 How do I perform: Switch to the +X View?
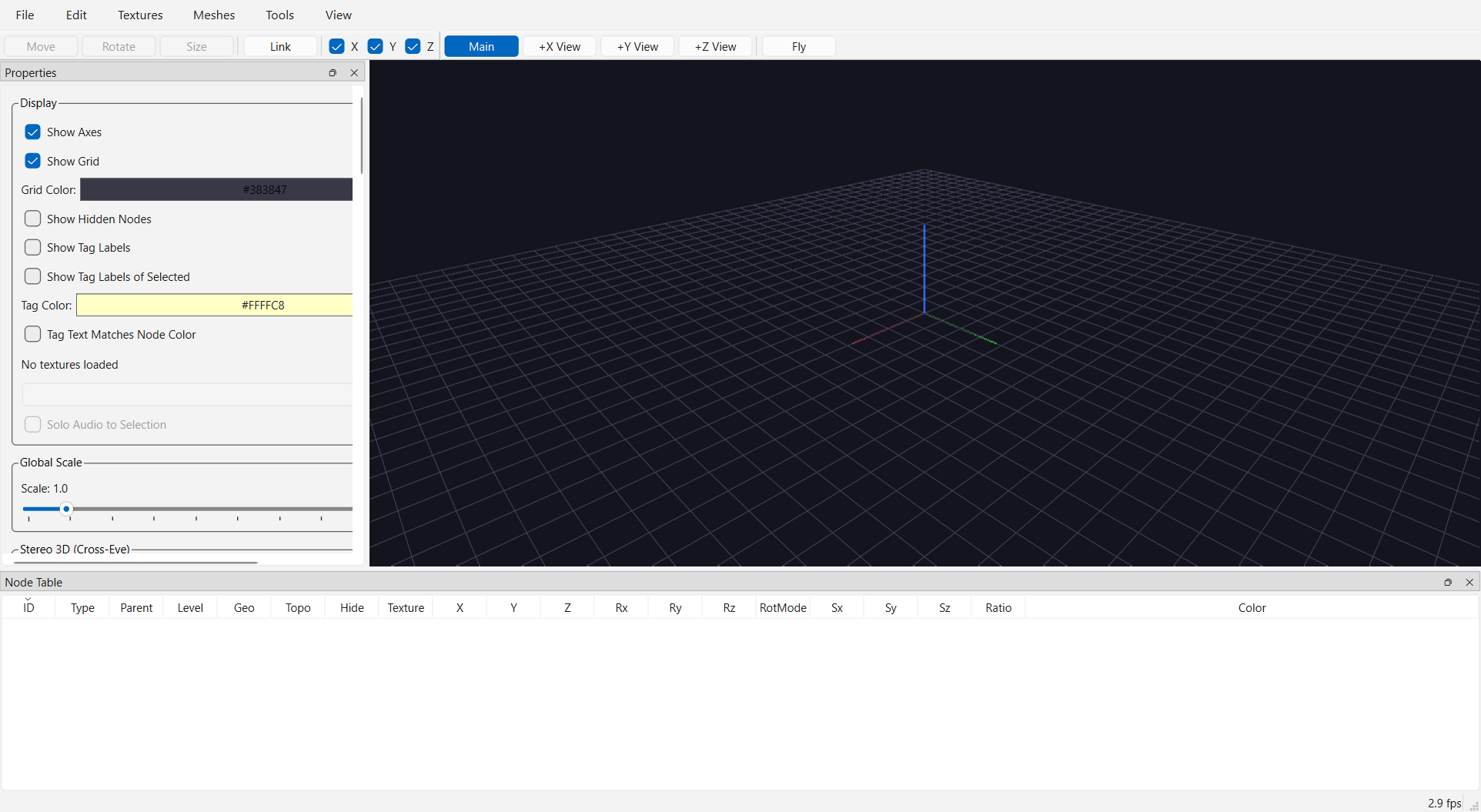560,46
